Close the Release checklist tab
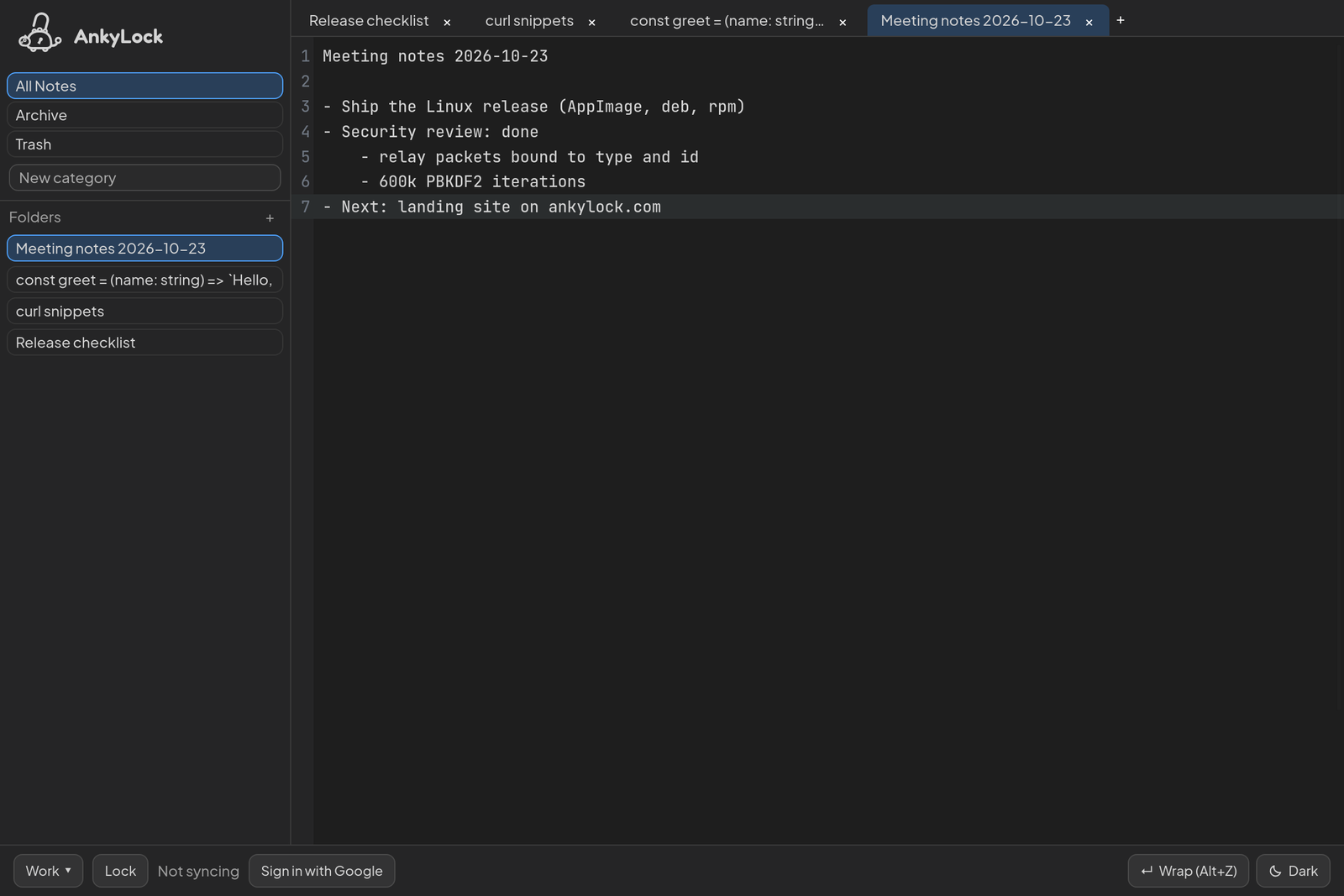1344x896 pixels. 447,23
